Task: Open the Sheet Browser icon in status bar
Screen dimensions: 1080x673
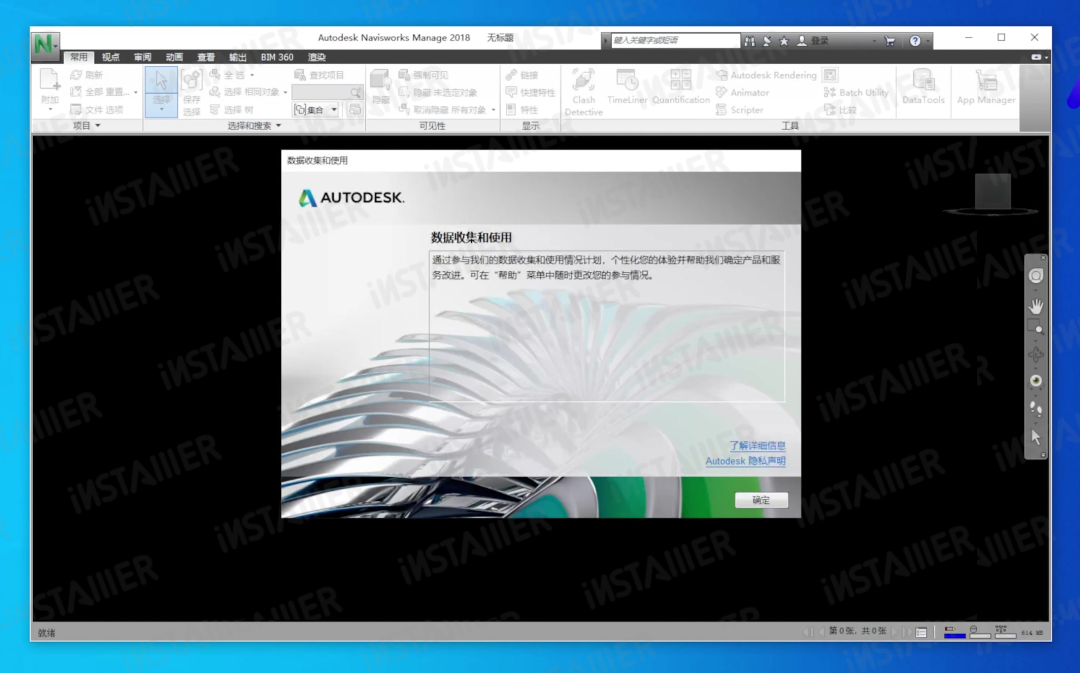Action: coord(921,632)
